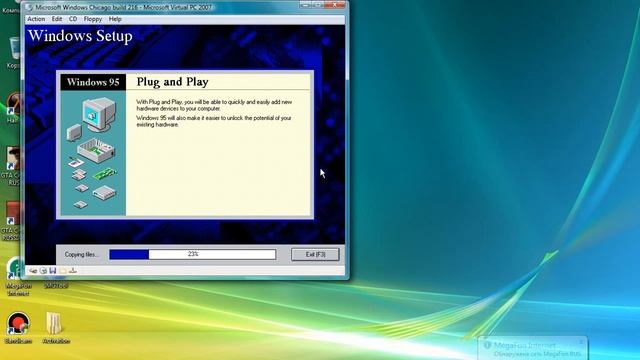The width and height of the screenshot is (640, 360).
Task: Open the Edit menu in Virtual PC
Action: click(x=57, y=19)
